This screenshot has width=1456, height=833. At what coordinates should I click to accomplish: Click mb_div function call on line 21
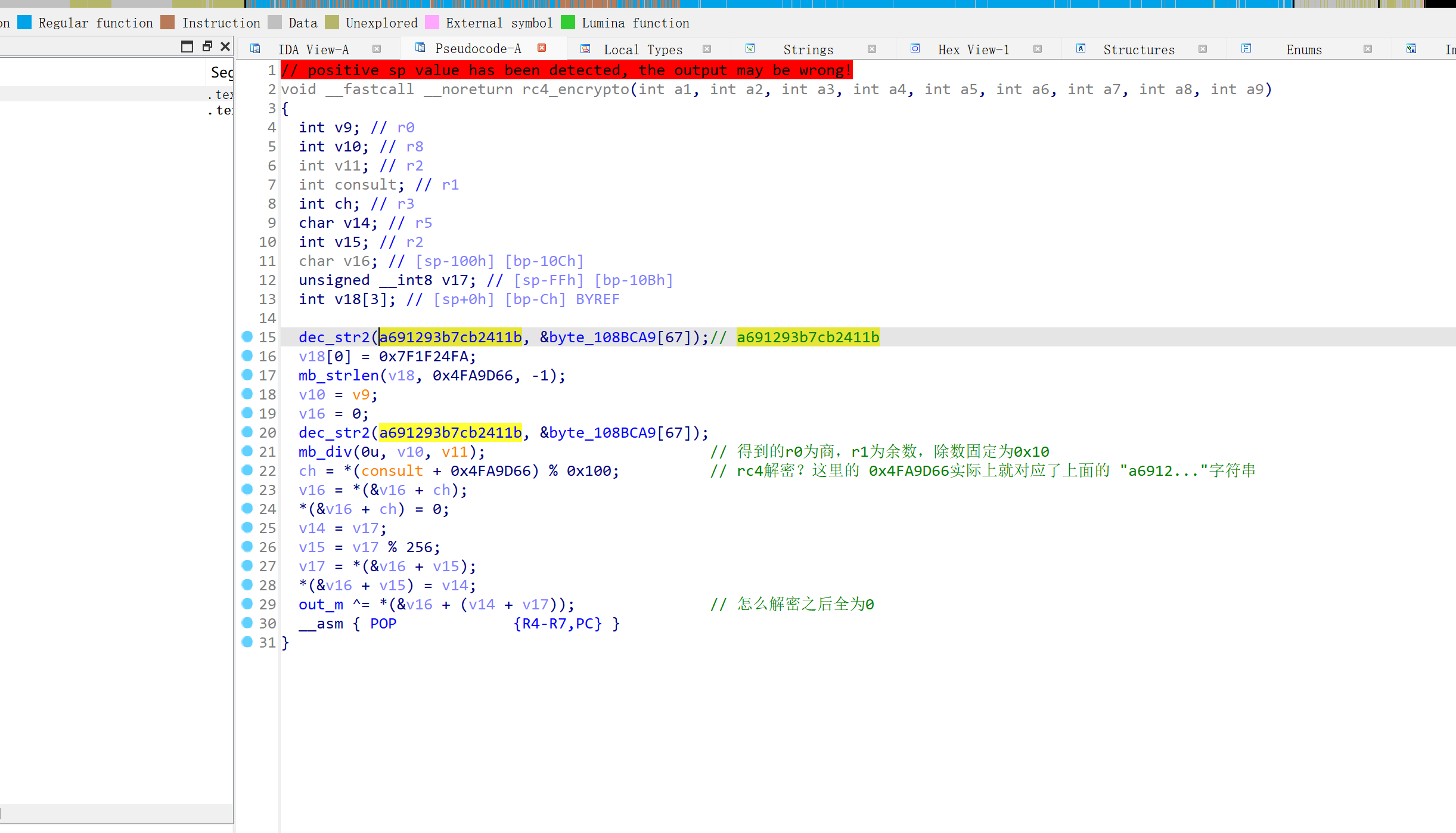click(x=325, y=452)
